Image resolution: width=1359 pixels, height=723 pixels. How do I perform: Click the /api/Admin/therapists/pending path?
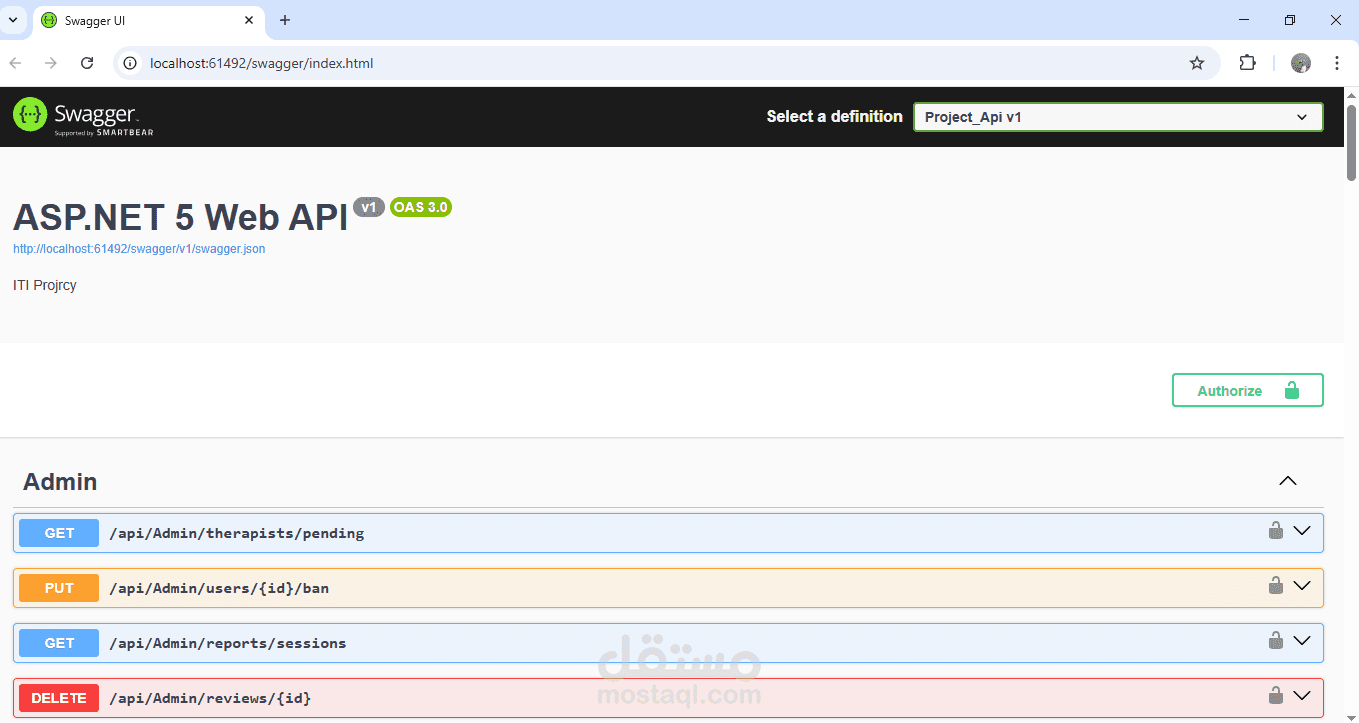point(236,533)
